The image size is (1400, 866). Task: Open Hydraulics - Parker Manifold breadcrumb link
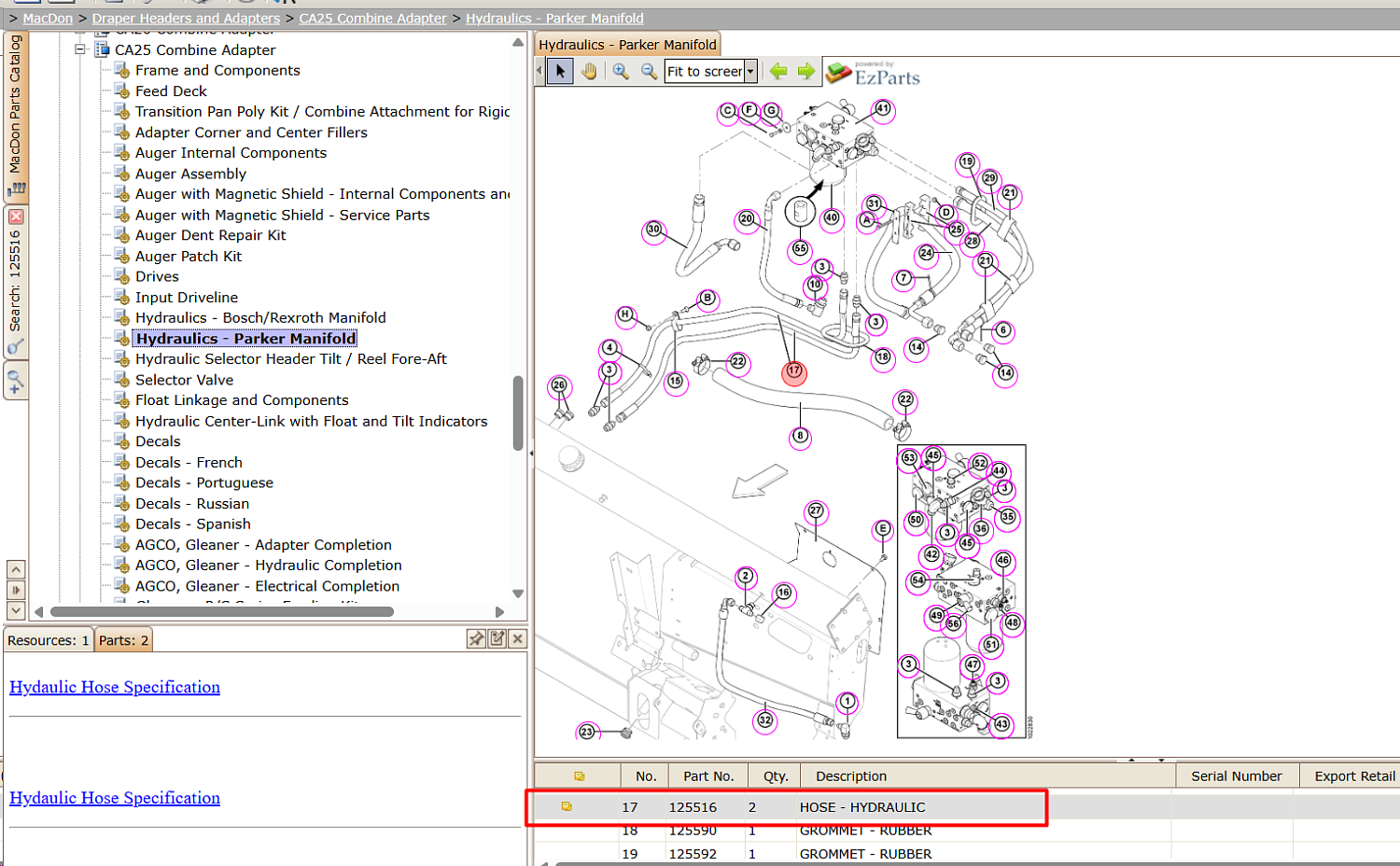pos(554,18)
